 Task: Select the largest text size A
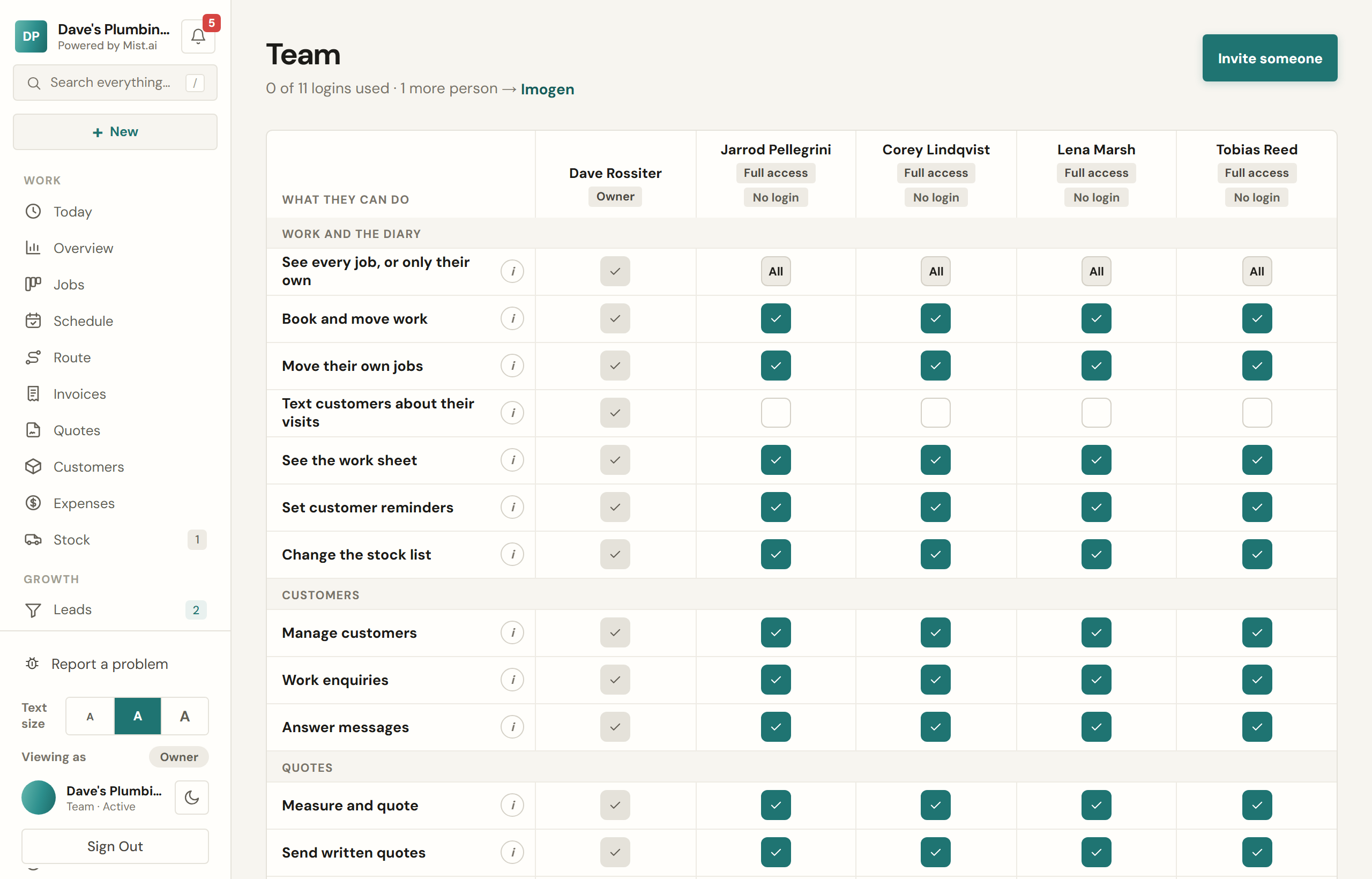pos(185,716)
